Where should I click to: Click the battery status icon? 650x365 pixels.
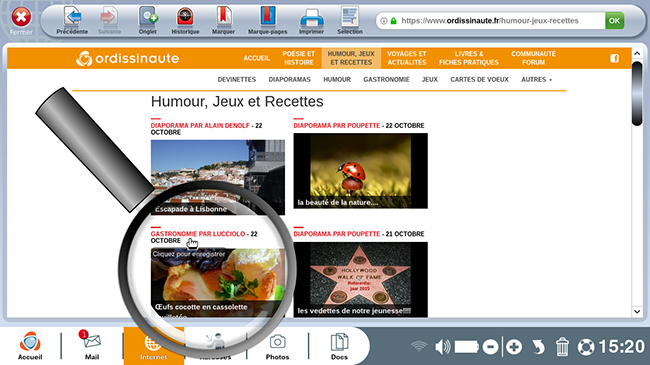[467, 347]
